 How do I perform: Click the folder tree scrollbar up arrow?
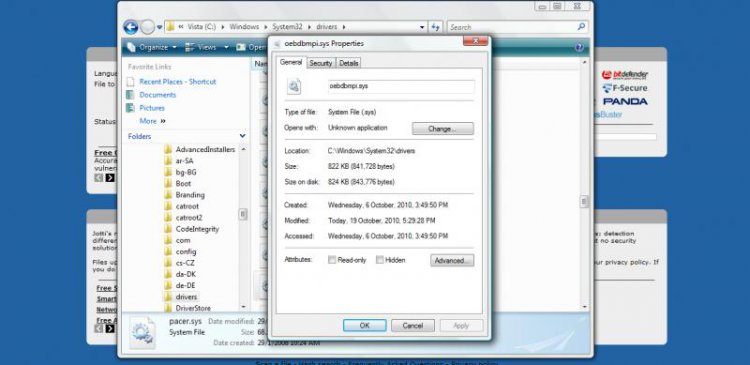point(243,149)
